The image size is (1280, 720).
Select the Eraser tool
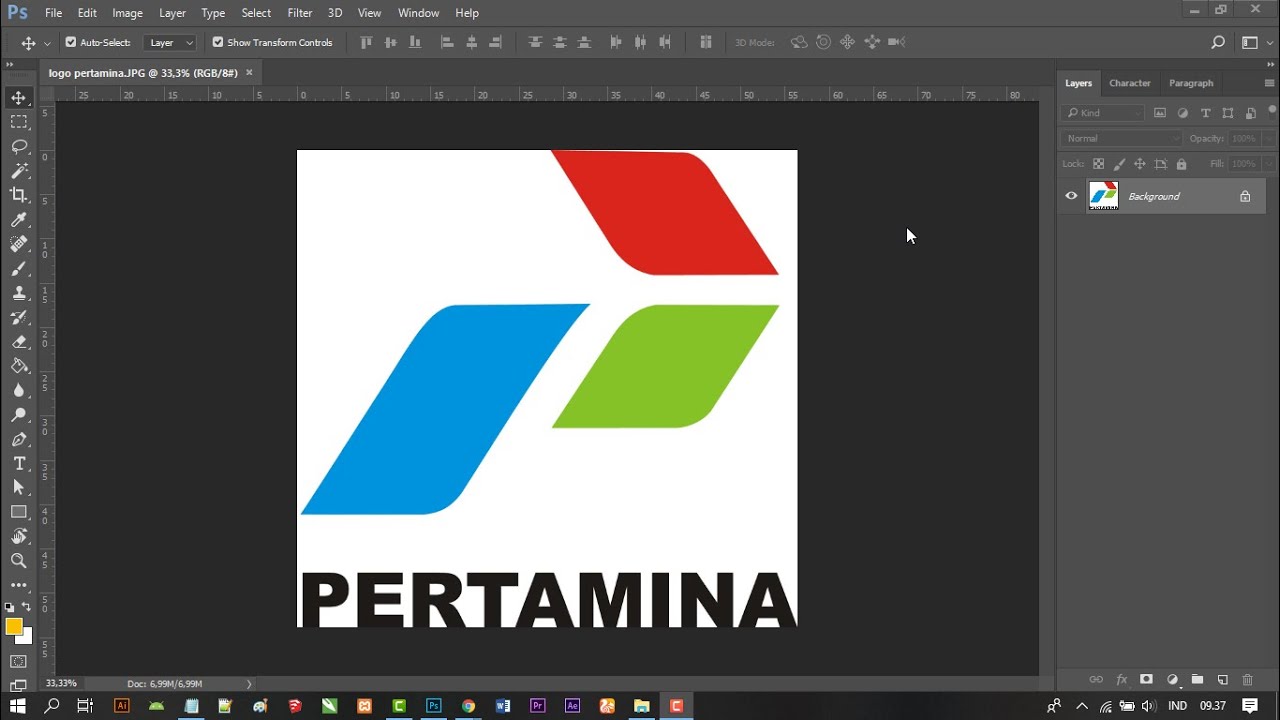(19, 342)
